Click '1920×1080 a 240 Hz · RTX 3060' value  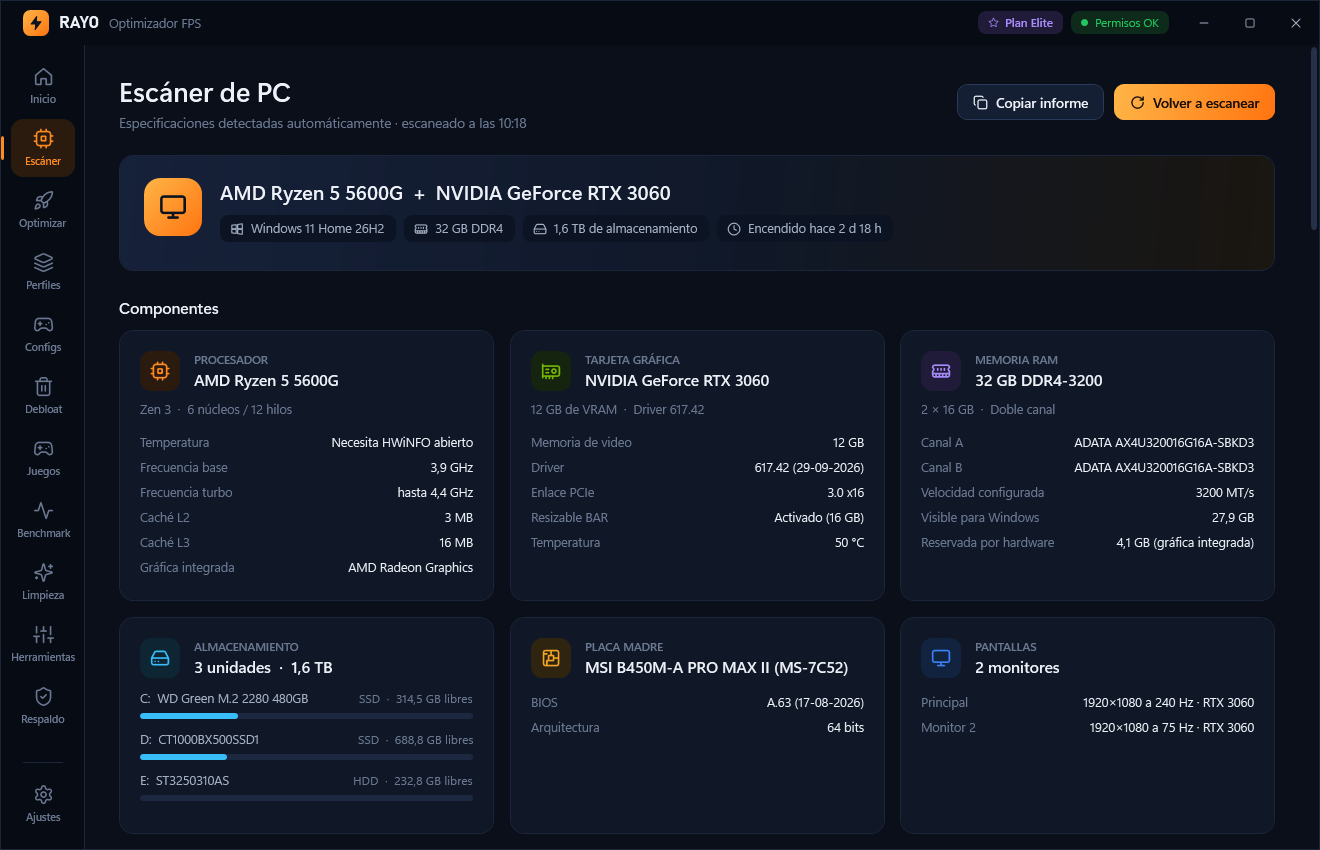click(x=1168, y=703)
